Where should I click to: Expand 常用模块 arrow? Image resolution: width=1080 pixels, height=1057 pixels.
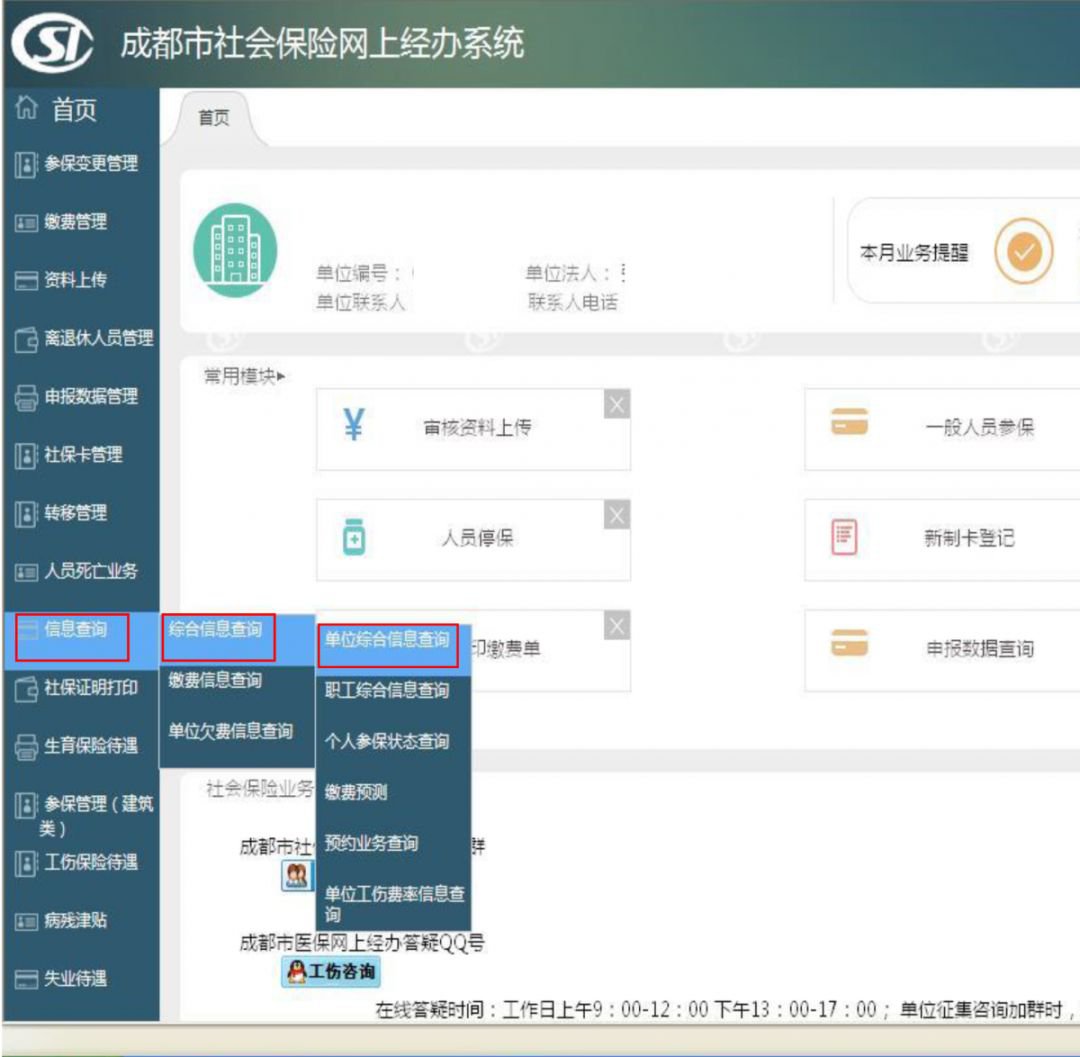pyautogui.click(x=282, y=377)
